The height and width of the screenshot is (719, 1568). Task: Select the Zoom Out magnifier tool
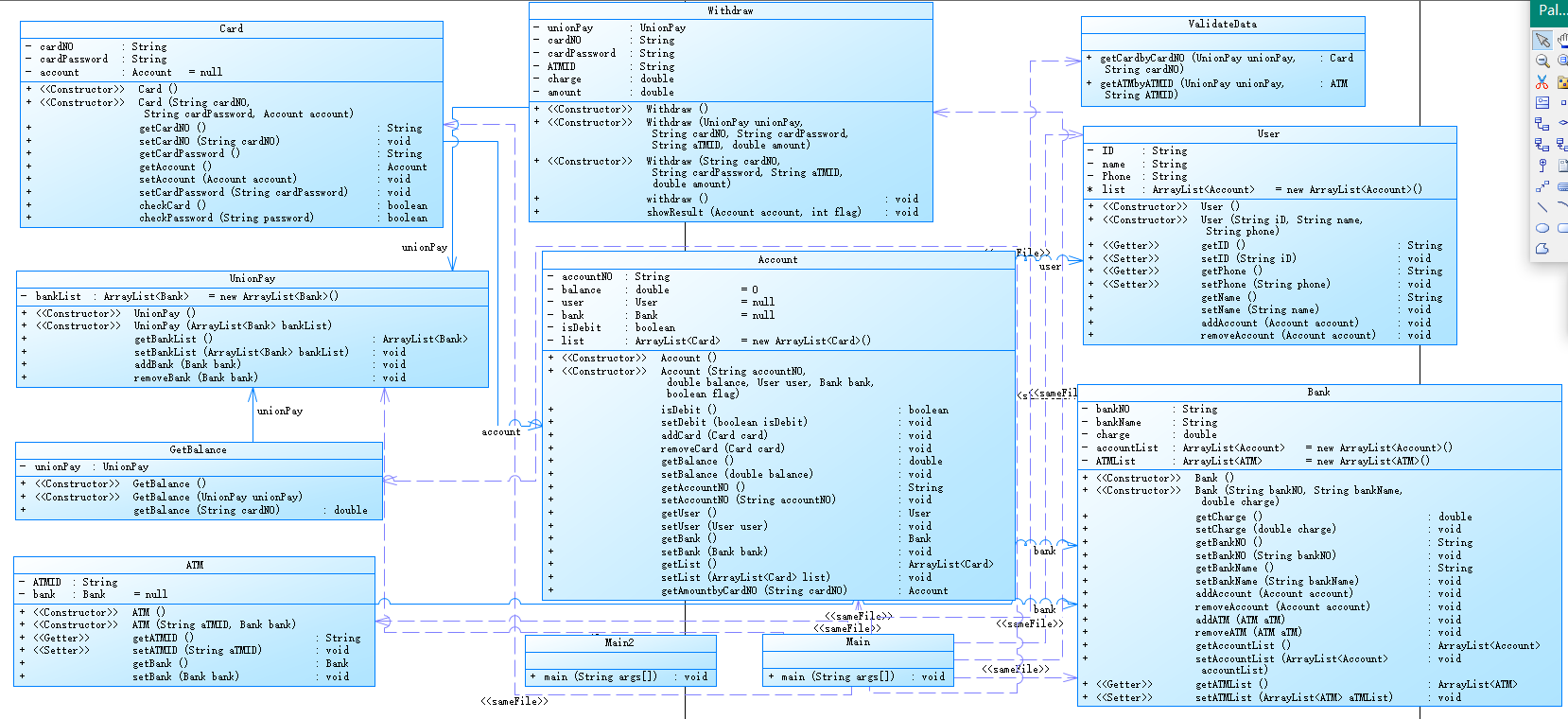1542,61
